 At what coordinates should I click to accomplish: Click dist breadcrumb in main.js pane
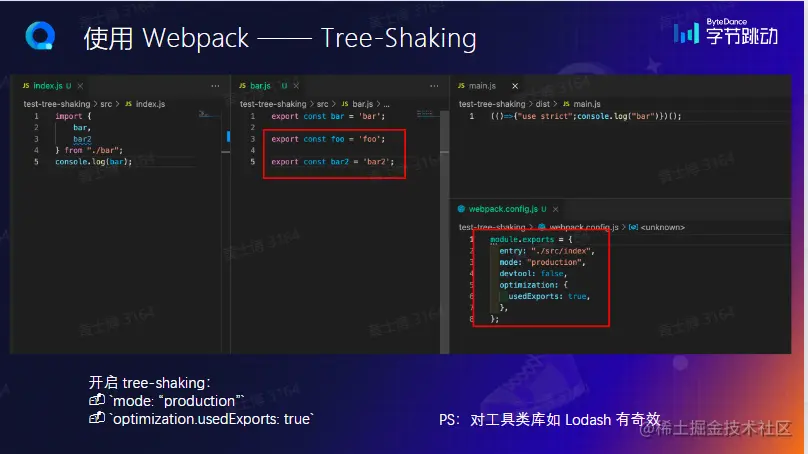(543, 104)
